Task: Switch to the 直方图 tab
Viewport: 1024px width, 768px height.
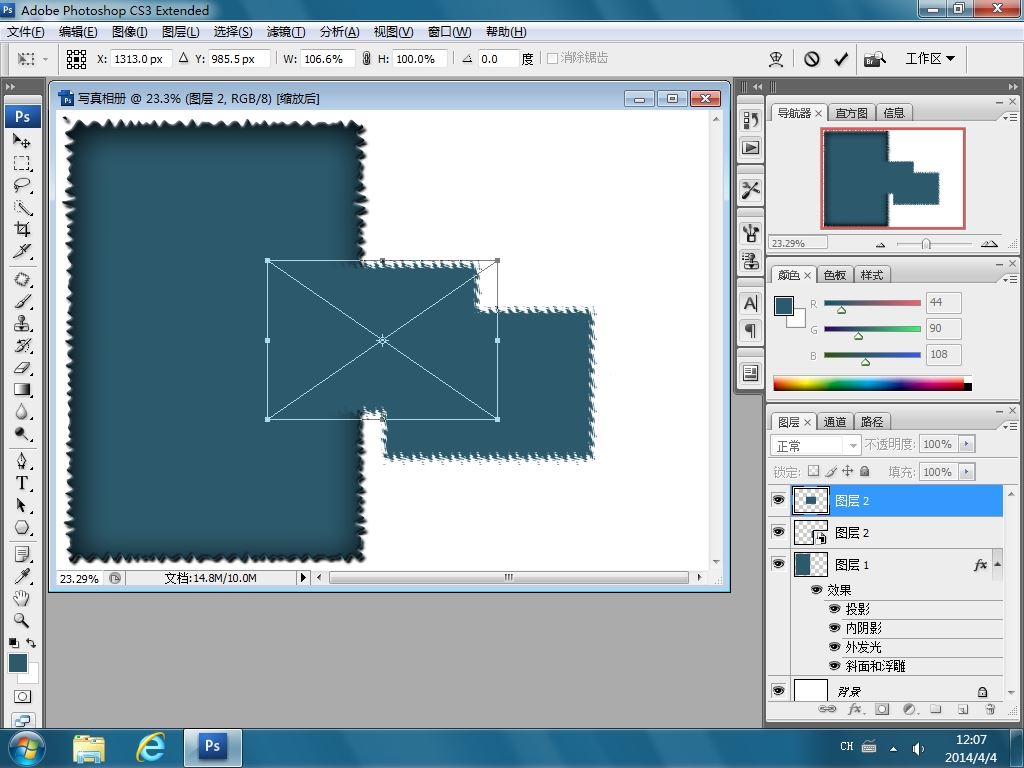Action: pyautogui.click(x=851, y=113)
